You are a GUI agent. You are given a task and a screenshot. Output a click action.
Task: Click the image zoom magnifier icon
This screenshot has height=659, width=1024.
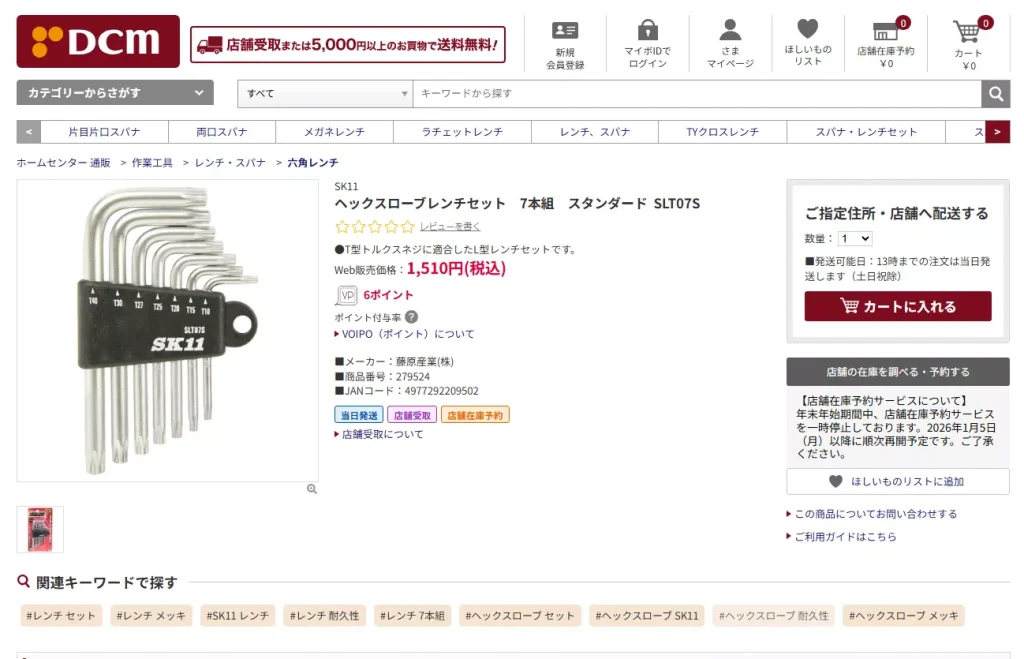[x=311, y=488]
